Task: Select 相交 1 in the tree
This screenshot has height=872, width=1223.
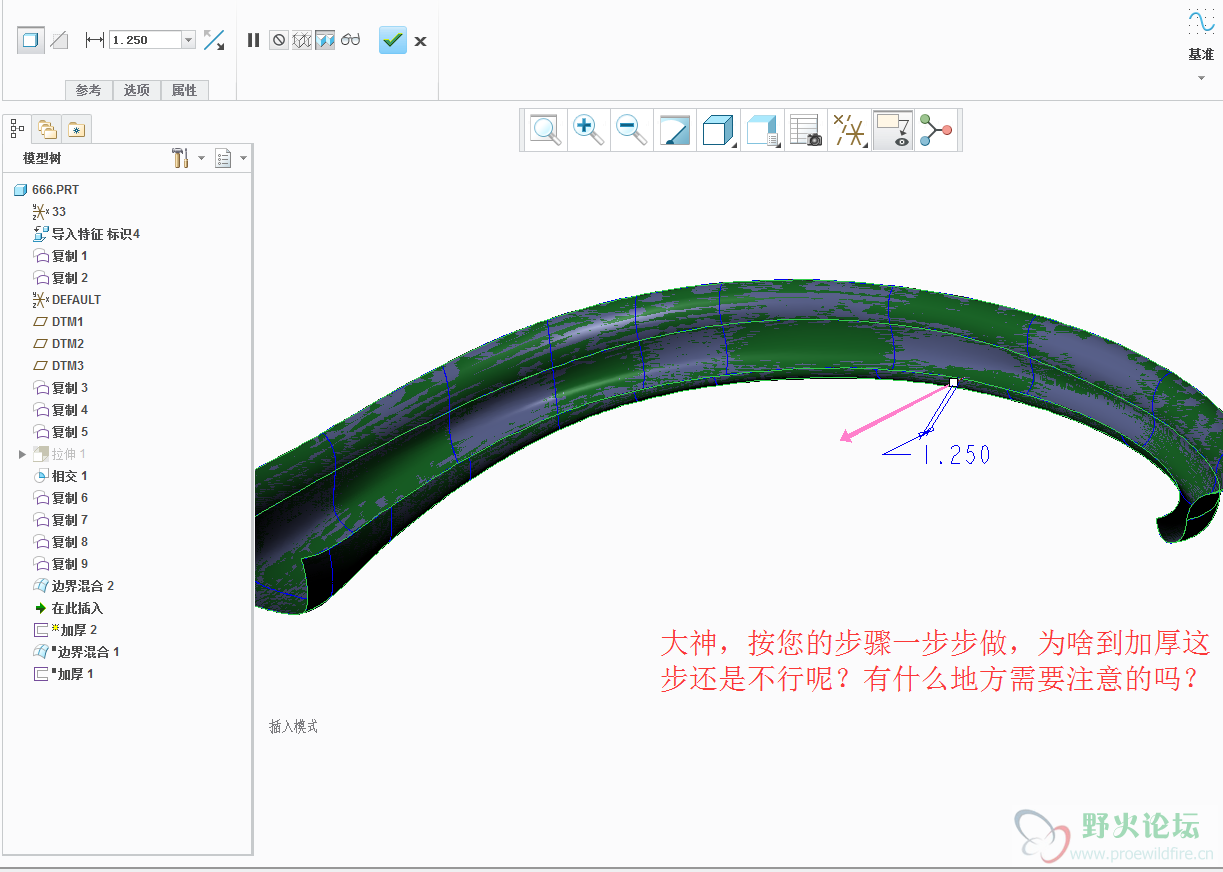Action: (70, 476)
